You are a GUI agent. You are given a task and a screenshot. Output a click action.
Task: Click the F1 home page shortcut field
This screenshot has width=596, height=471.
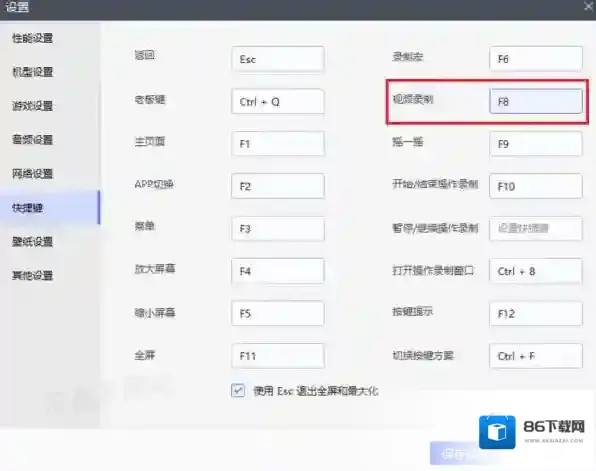coord(278,144)
